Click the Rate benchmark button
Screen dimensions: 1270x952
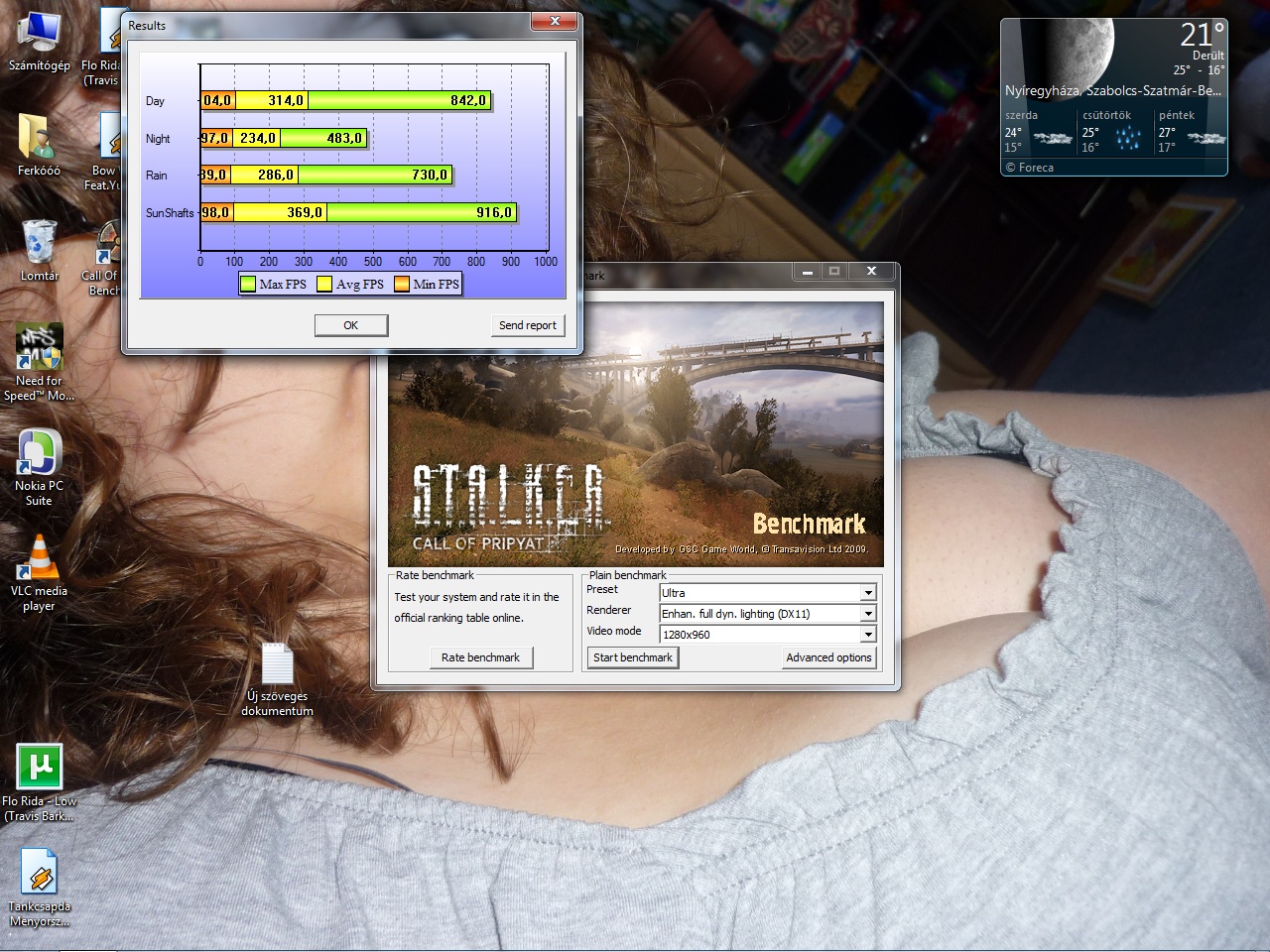pyautogui.click(x=480, y=657)
